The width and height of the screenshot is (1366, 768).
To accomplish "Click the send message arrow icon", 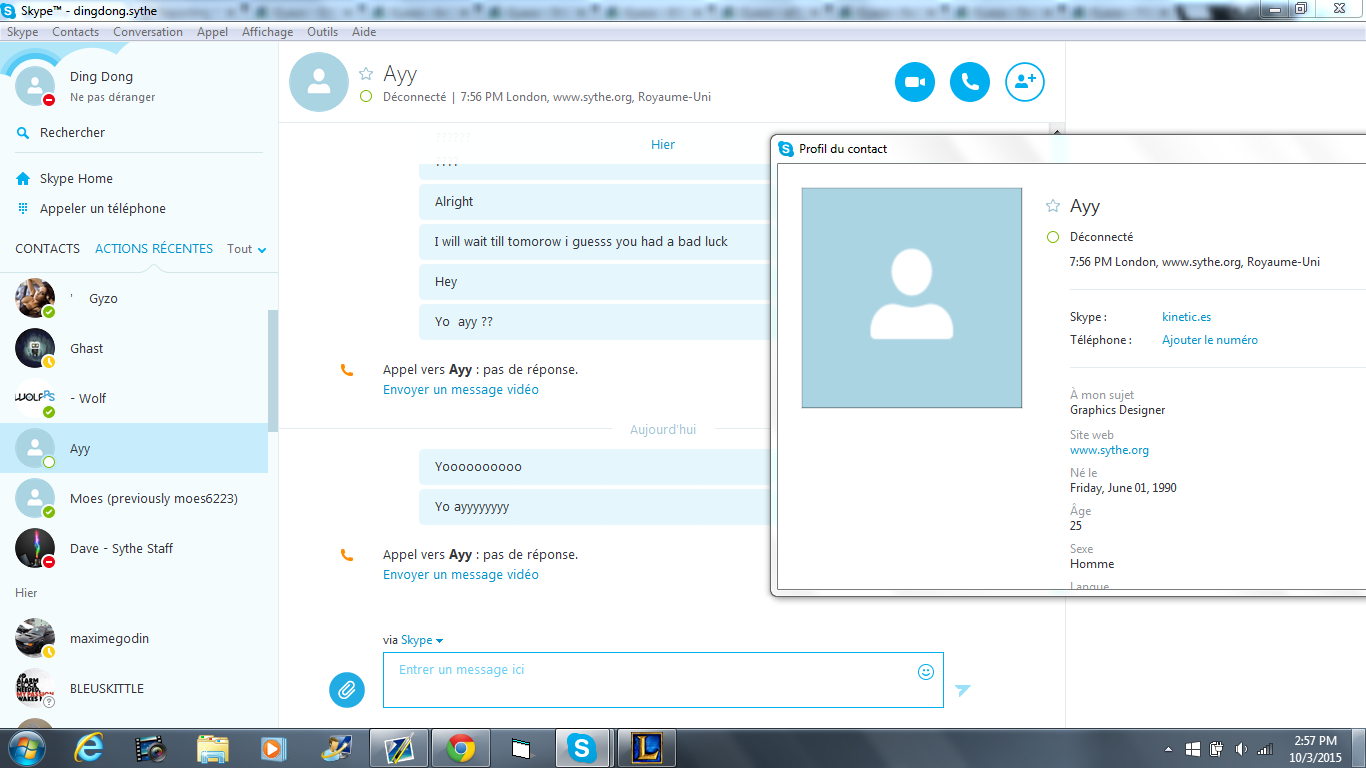I will point(962,690).
